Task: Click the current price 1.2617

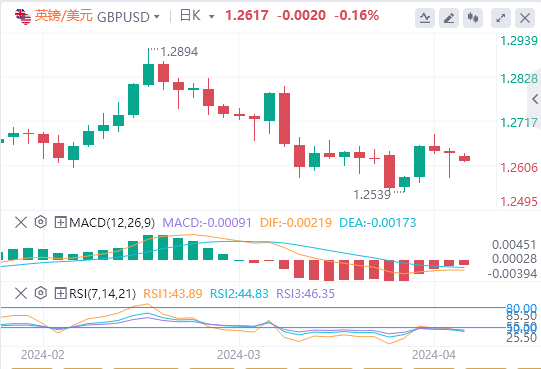Action: coord(247,16)
